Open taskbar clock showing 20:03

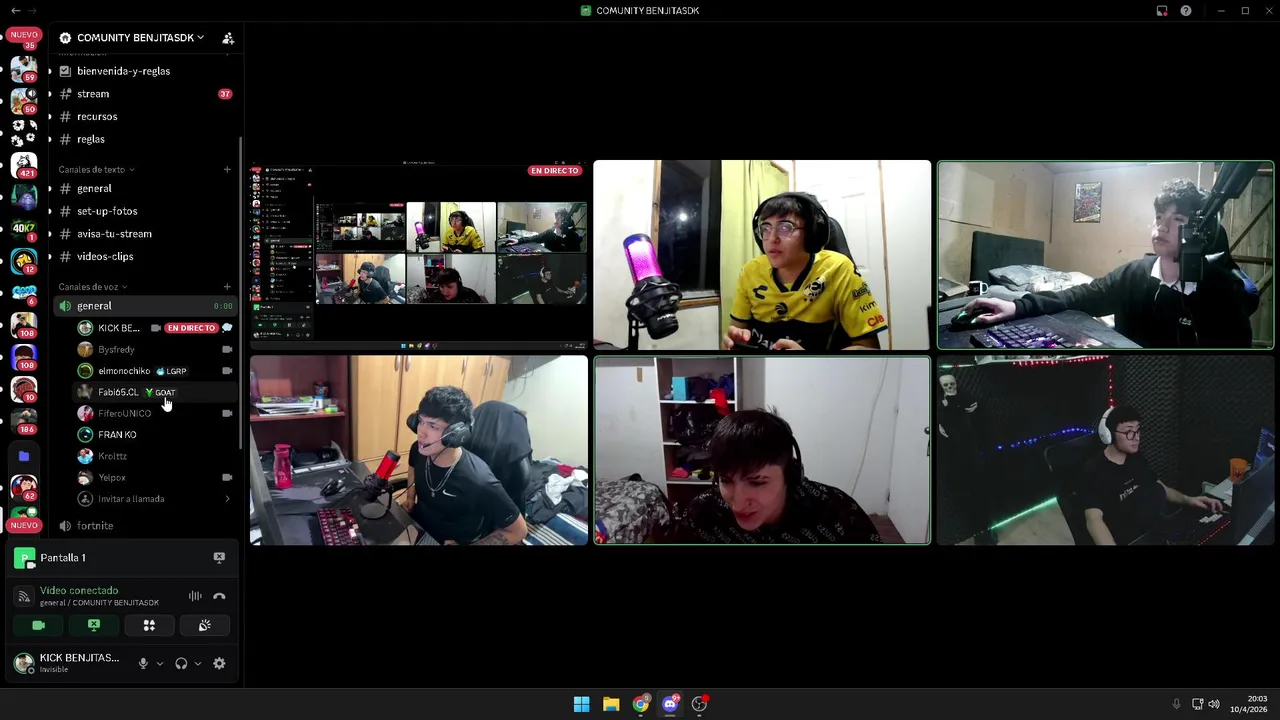tap(1249, 704)
